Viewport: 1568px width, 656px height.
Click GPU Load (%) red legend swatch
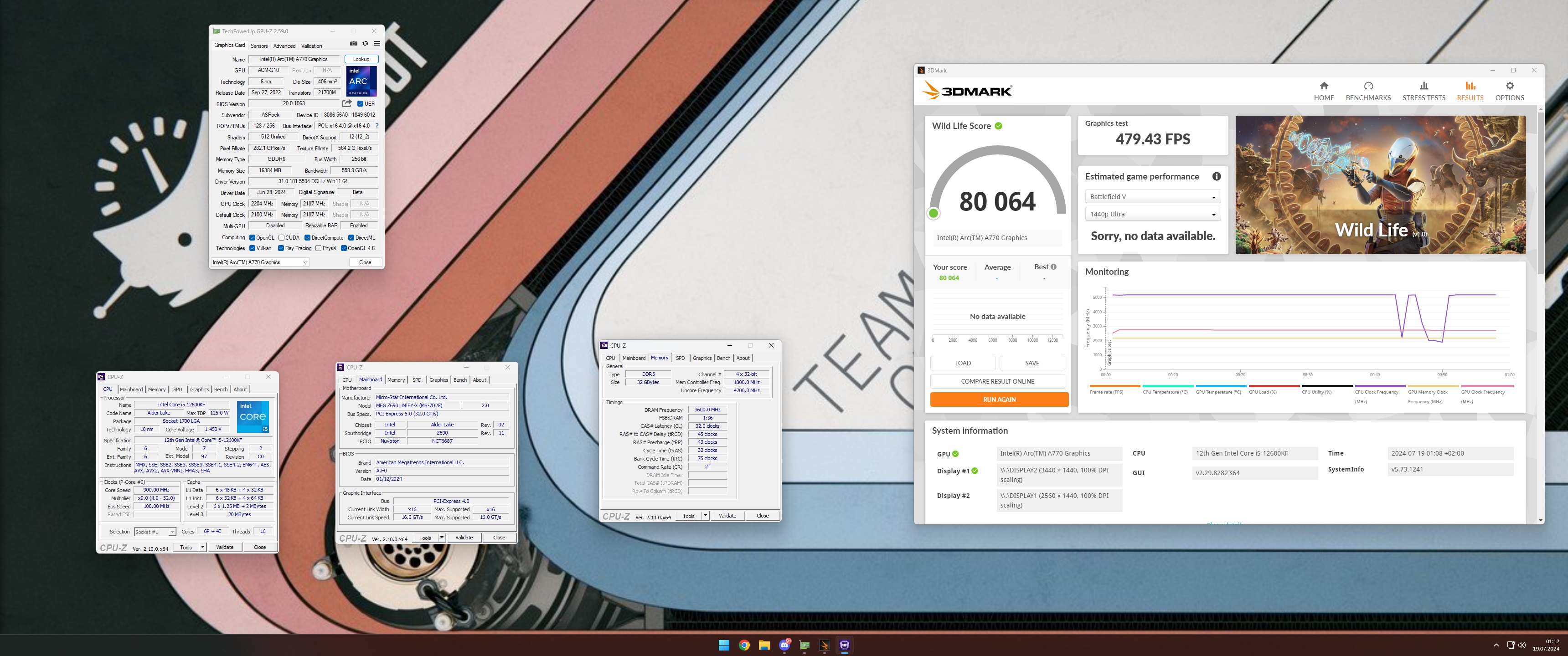click(1274, 386)
